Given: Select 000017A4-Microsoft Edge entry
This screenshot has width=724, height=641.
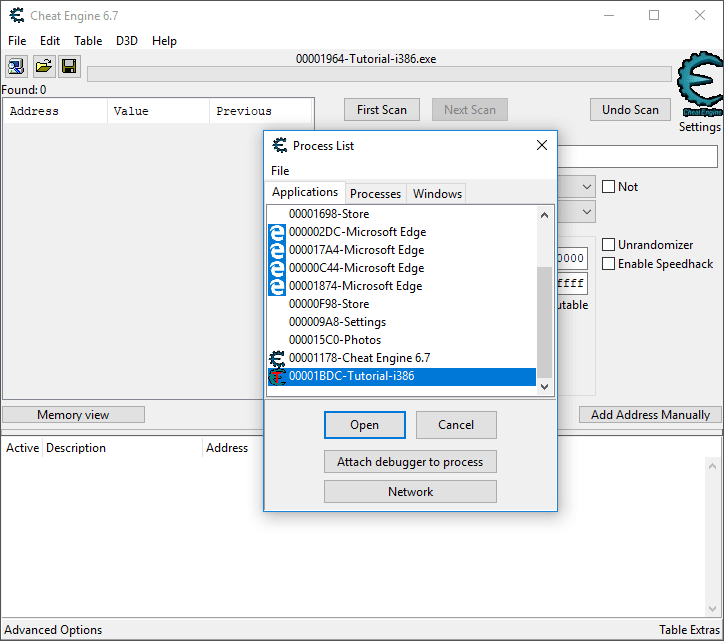Looking at the screenshot, I should [x=402, y=250].
